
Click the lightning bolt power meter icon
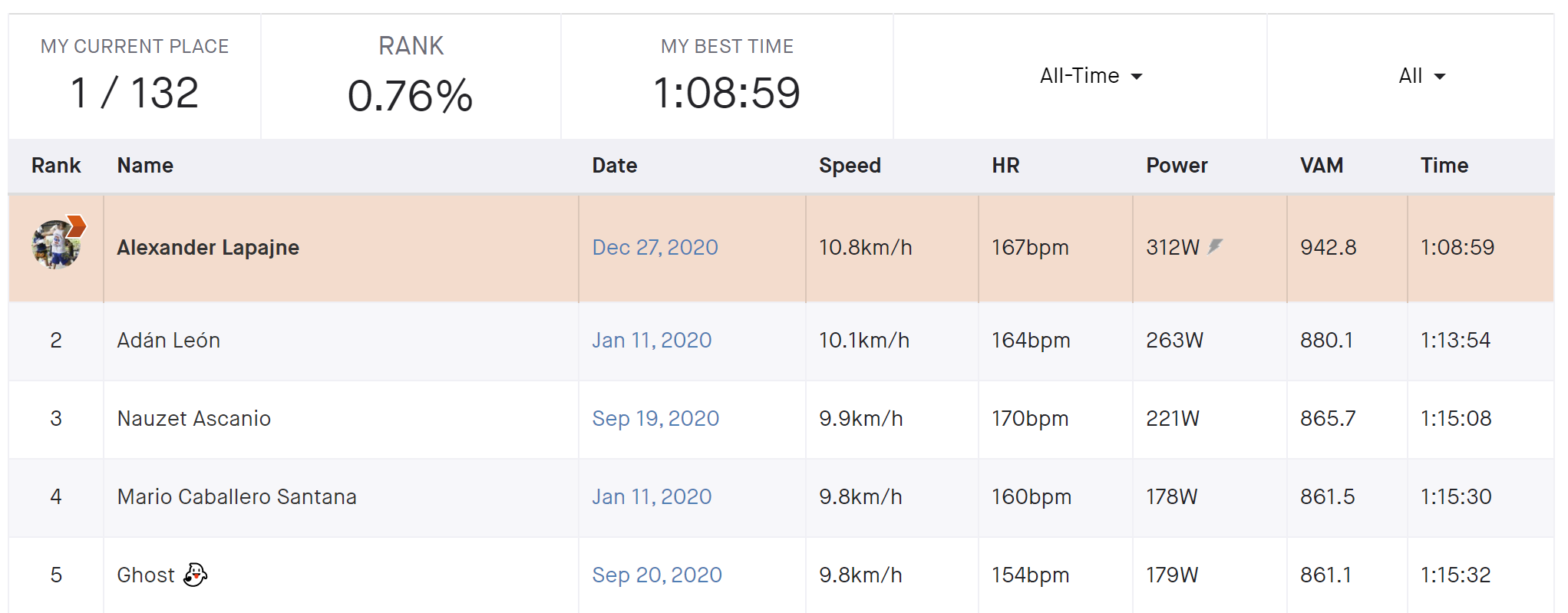coord(1215,246)
